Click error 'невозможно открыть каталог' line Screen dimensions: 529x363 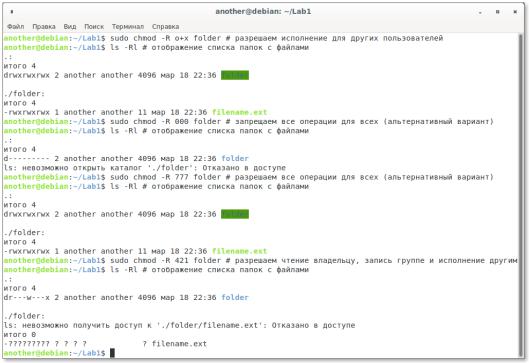pyautogui.click(x=145, y=168)
